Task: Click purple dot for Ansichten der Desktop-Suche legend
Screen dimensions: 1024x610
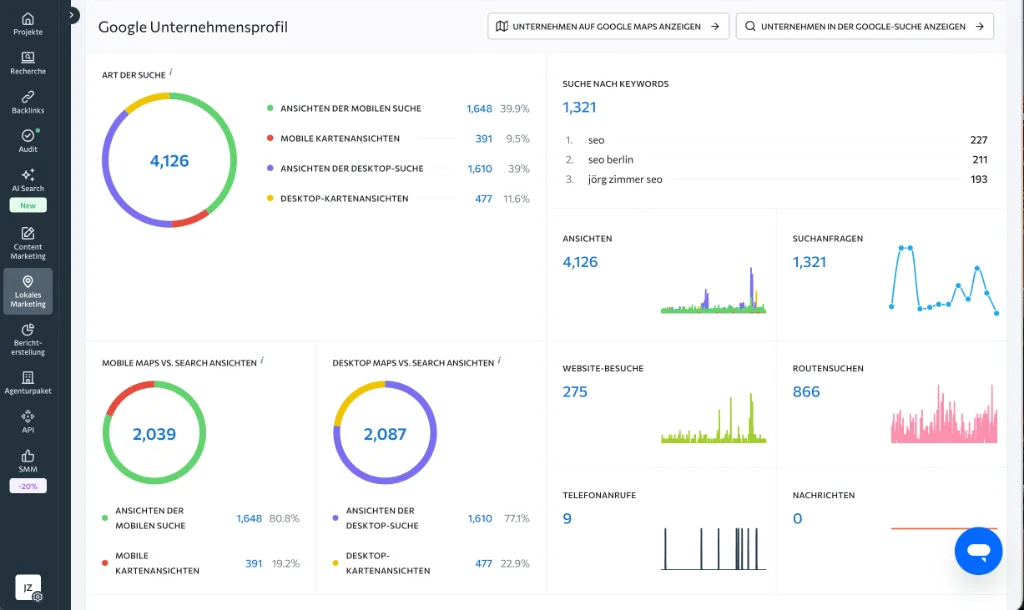Action: pos(270,168)
